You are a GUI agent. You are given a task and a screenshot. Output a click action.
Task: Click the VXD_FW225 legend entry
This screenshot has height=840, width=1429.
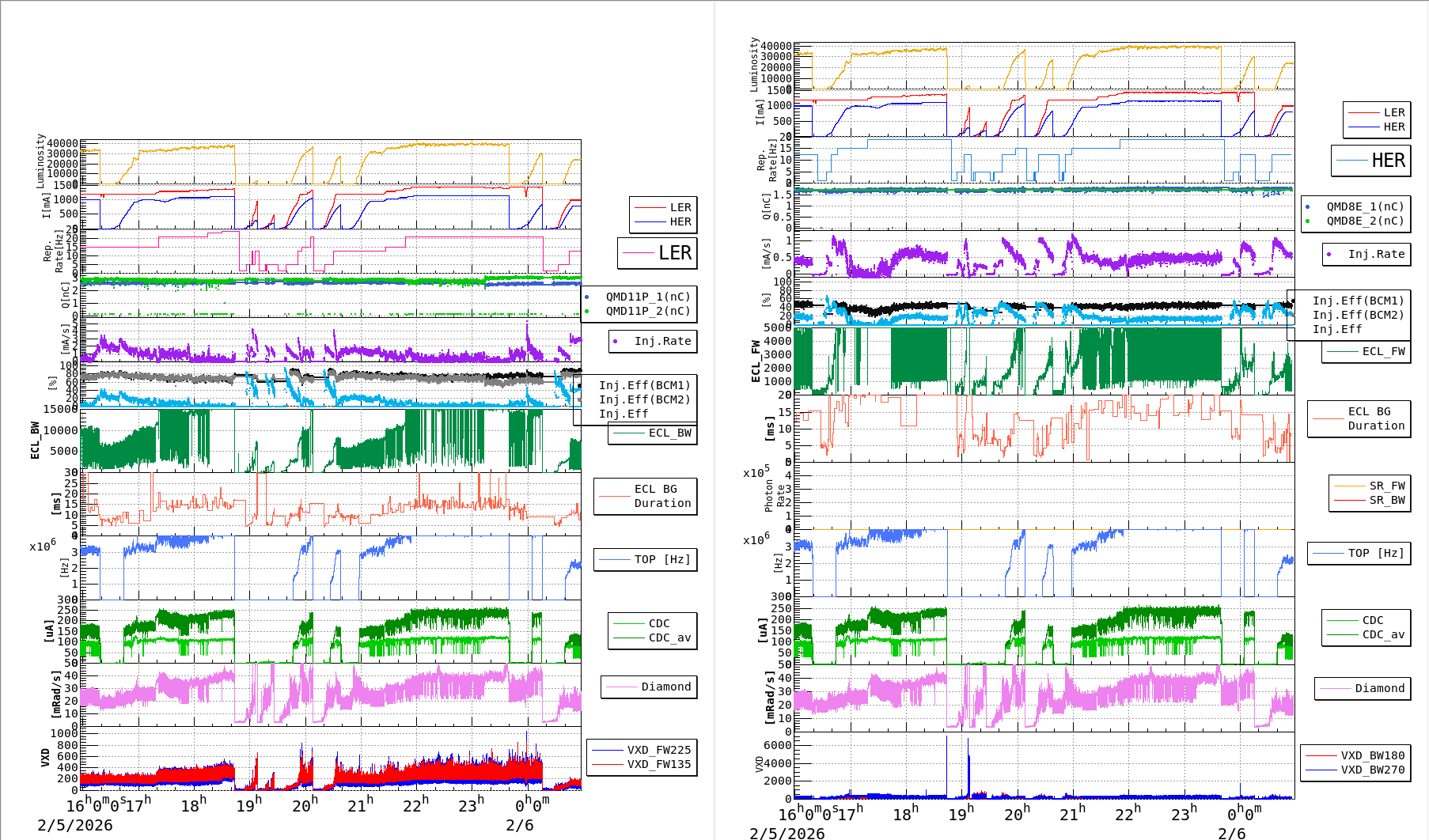pyautogui.click(x=642, y=750)
